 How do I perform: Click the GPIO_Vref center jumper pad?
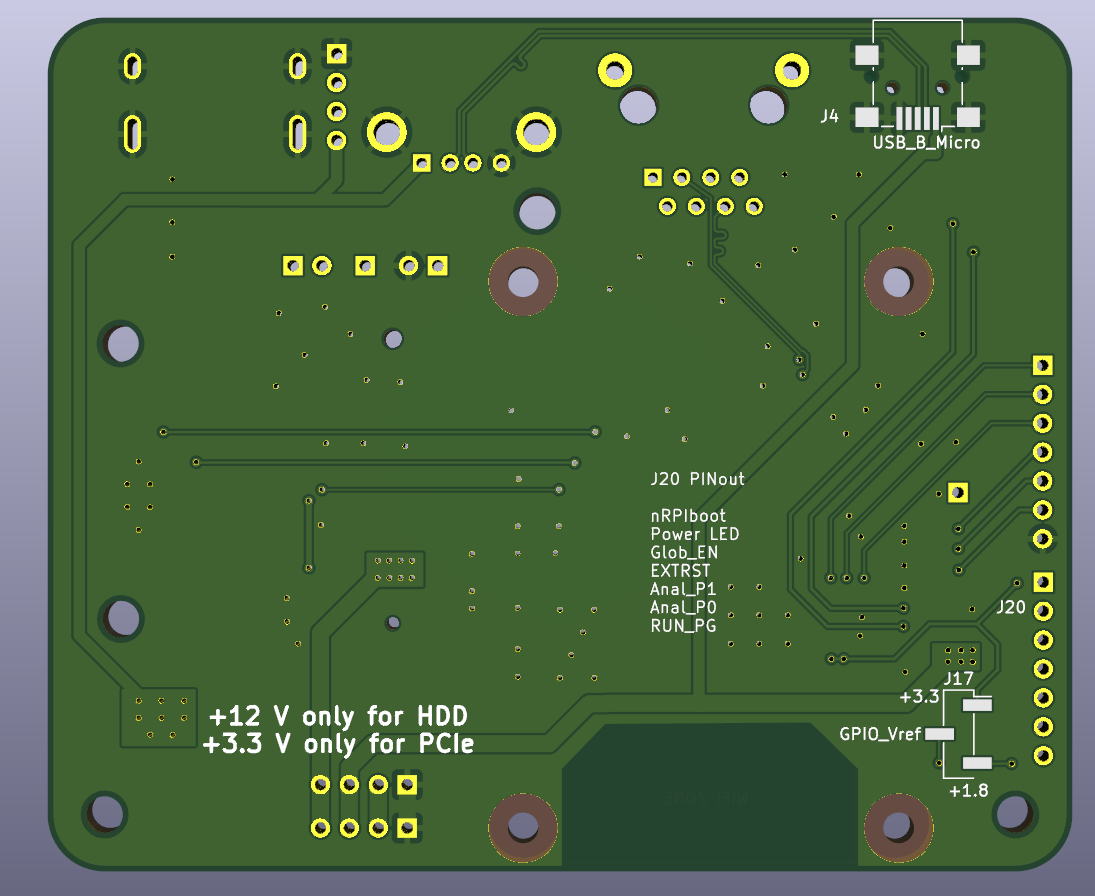click(939, 734)
